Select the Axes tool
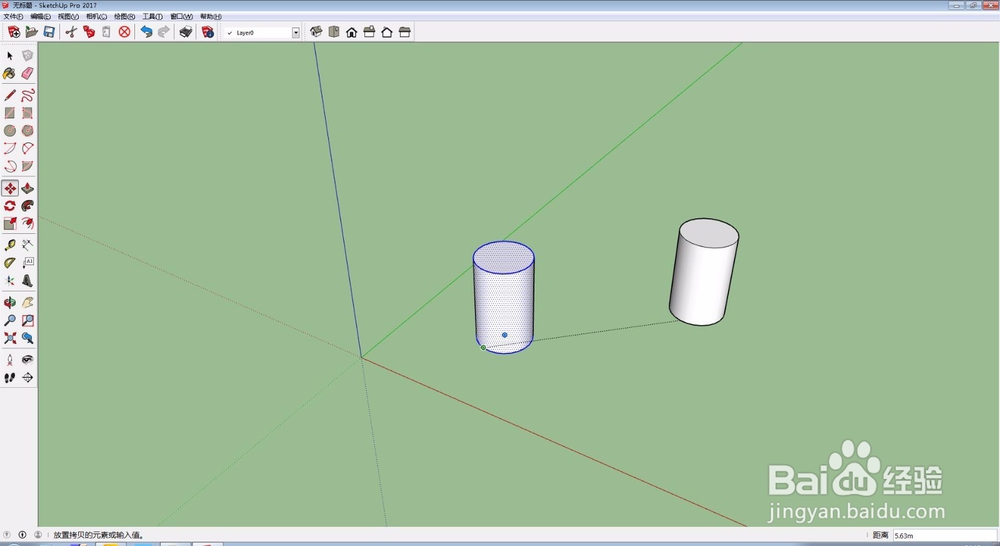Viewport: 1000px width, 546px height. [10, 281]
